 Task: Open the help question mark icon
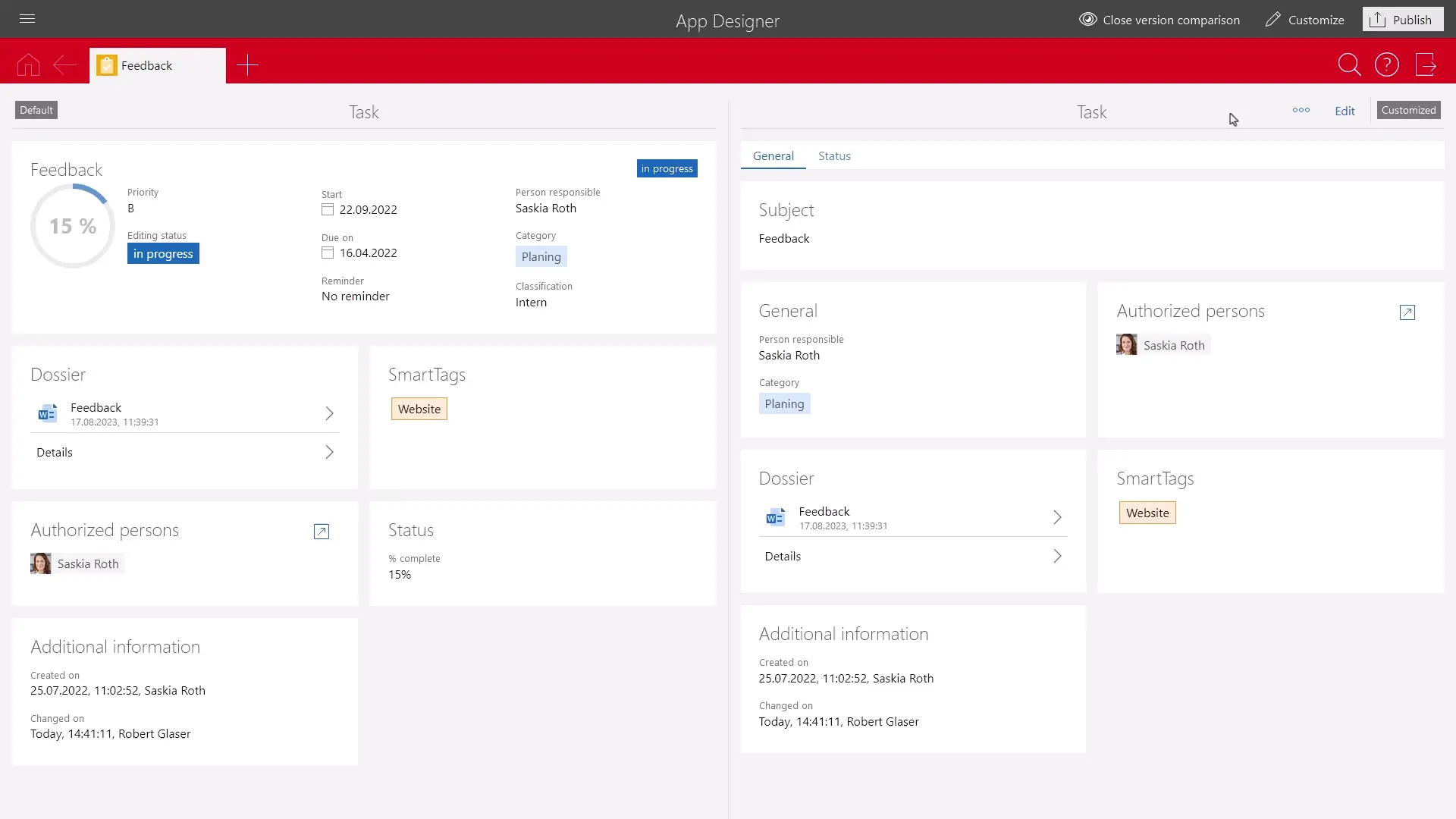click(x=1387, y=65)
